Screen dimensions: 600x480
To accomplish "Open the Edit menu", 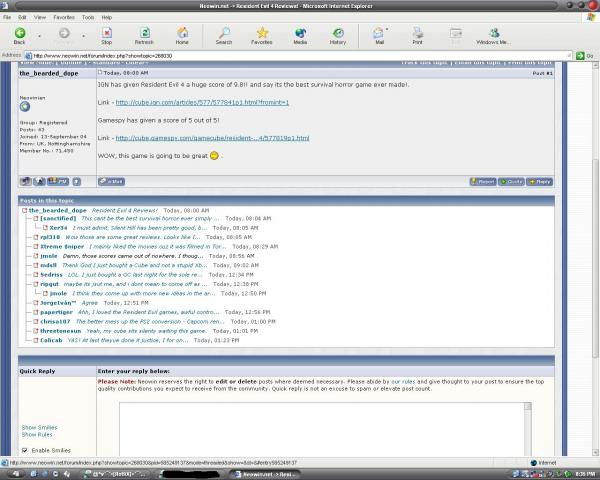I will coord(22,17).
